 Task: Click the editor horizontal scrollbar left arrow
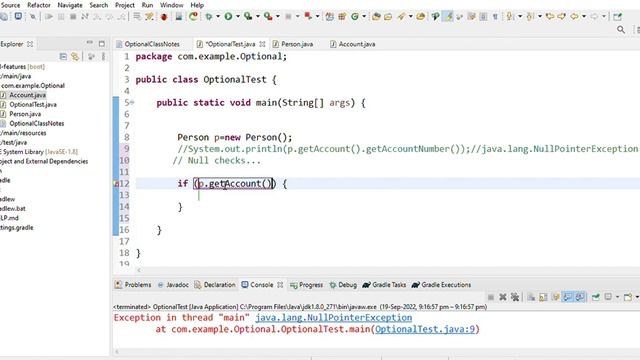point(139,270)
